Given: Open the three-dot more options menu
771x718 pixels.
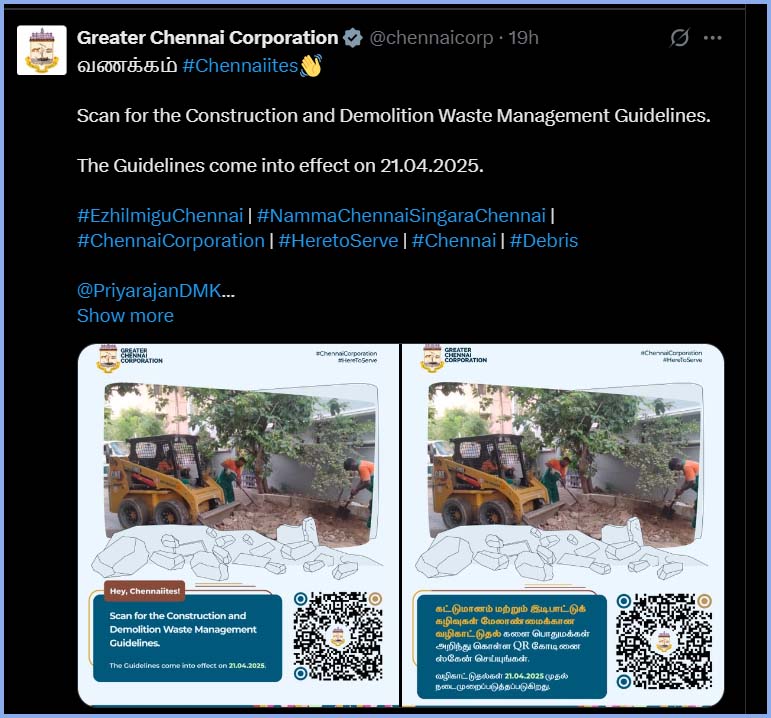Looking at the screenshot, I should [712, 38].
